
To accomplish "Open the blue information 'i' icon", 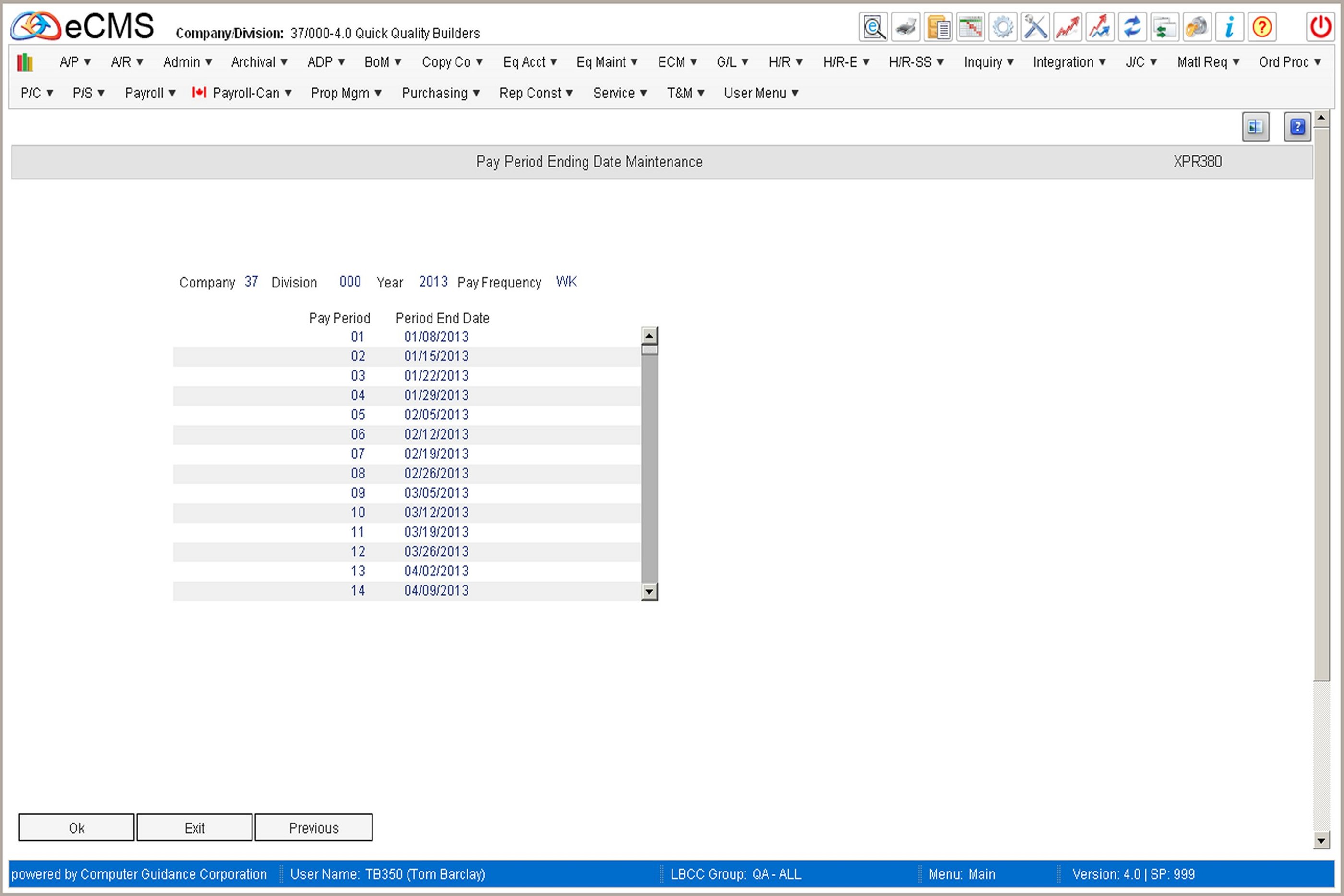I will [1229, 27].
